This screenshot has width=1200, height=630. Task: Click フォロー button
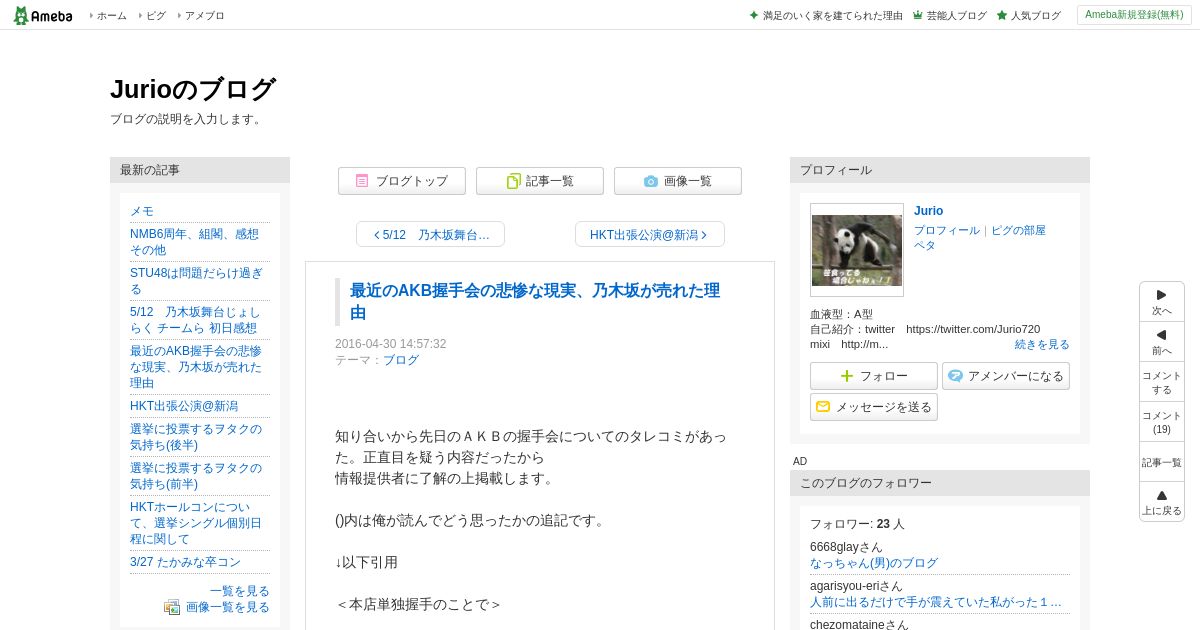pyautogui.click(x=874, y=376)
